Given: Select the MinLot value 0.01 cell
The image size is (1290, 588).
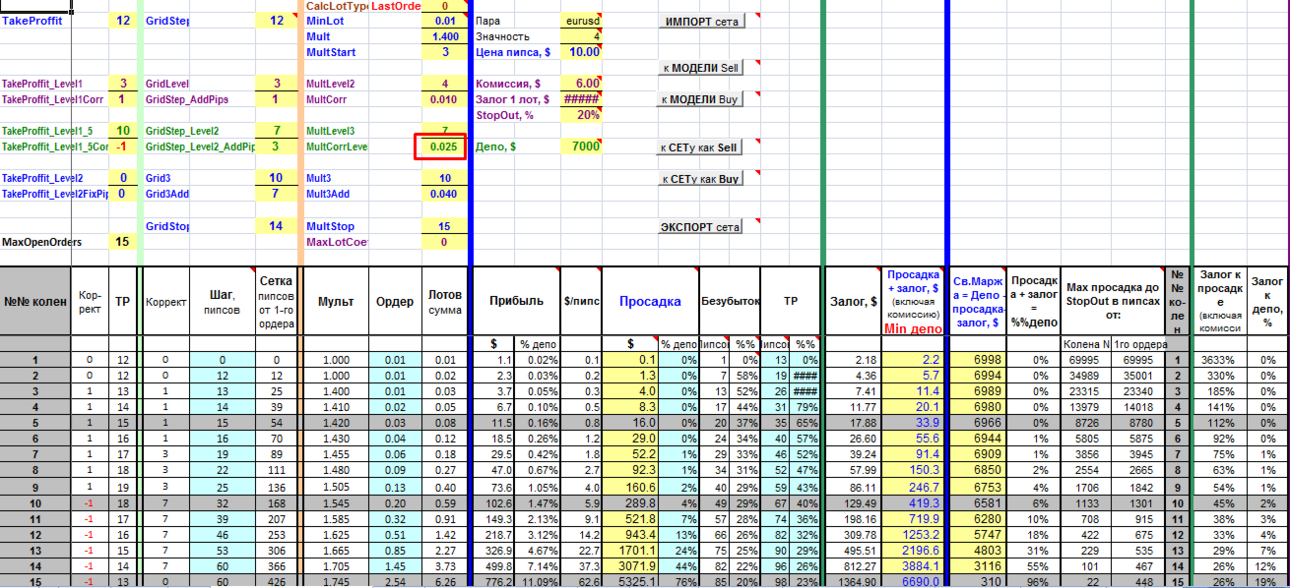Looking at the screenshot, I should [x=443, y=20].
